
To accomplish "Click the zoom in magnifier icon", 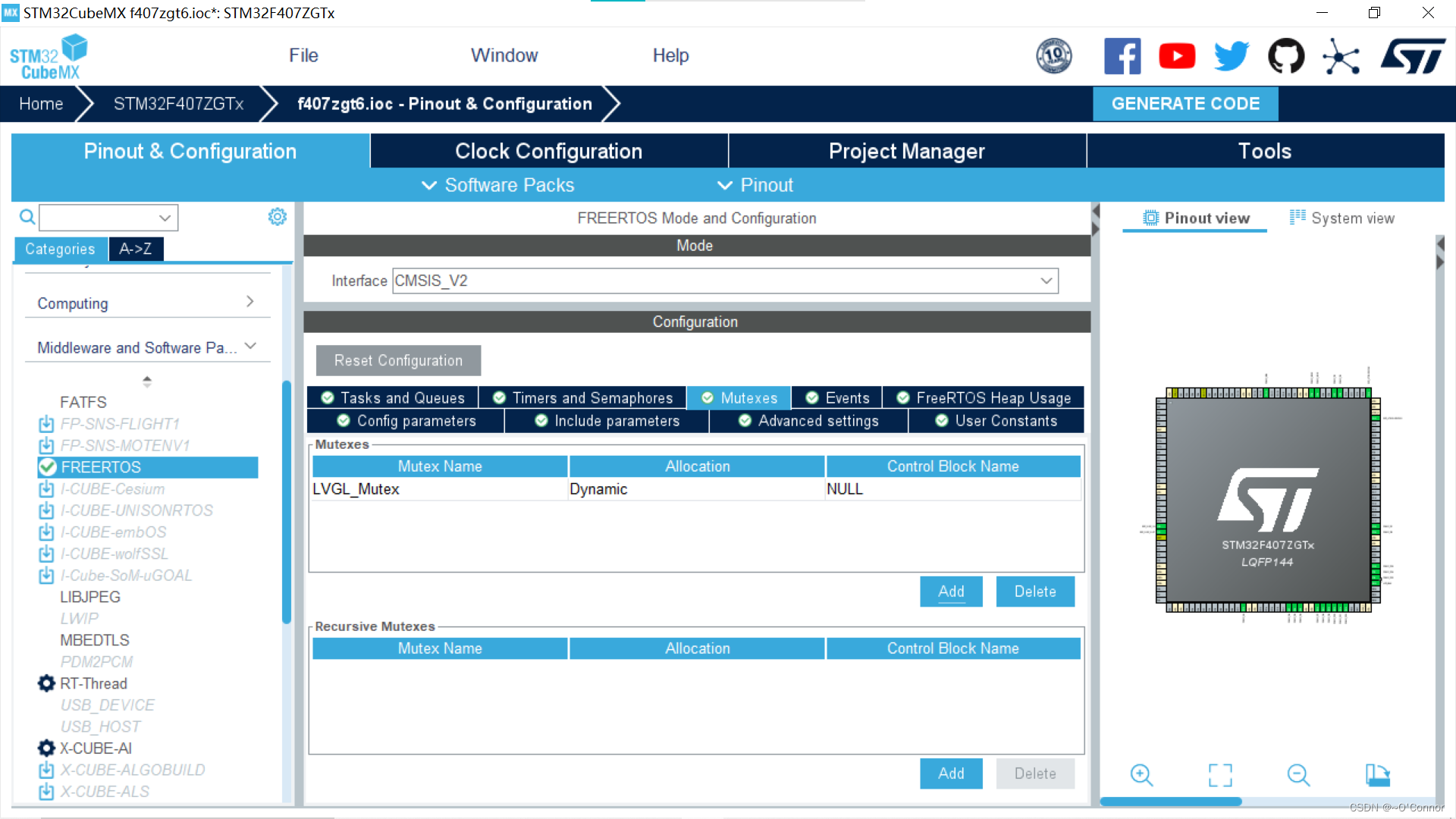I will (1141, 774).
